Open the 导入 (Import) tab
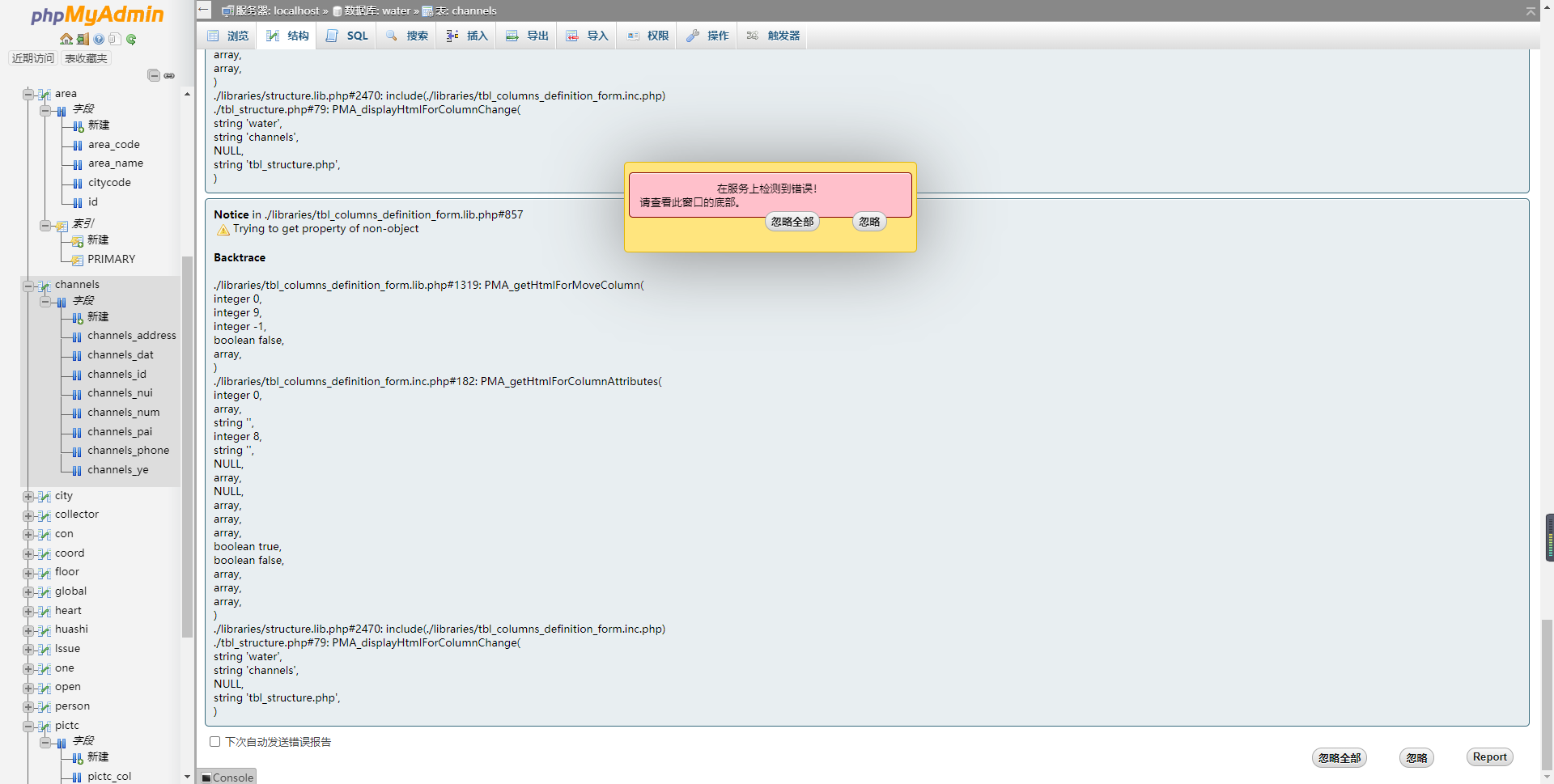 [x=587, y=36]
